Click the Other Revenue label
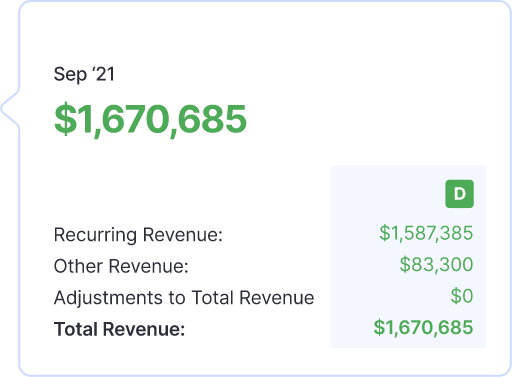Viewport: 512px width, 377px height. click(121, 266)
